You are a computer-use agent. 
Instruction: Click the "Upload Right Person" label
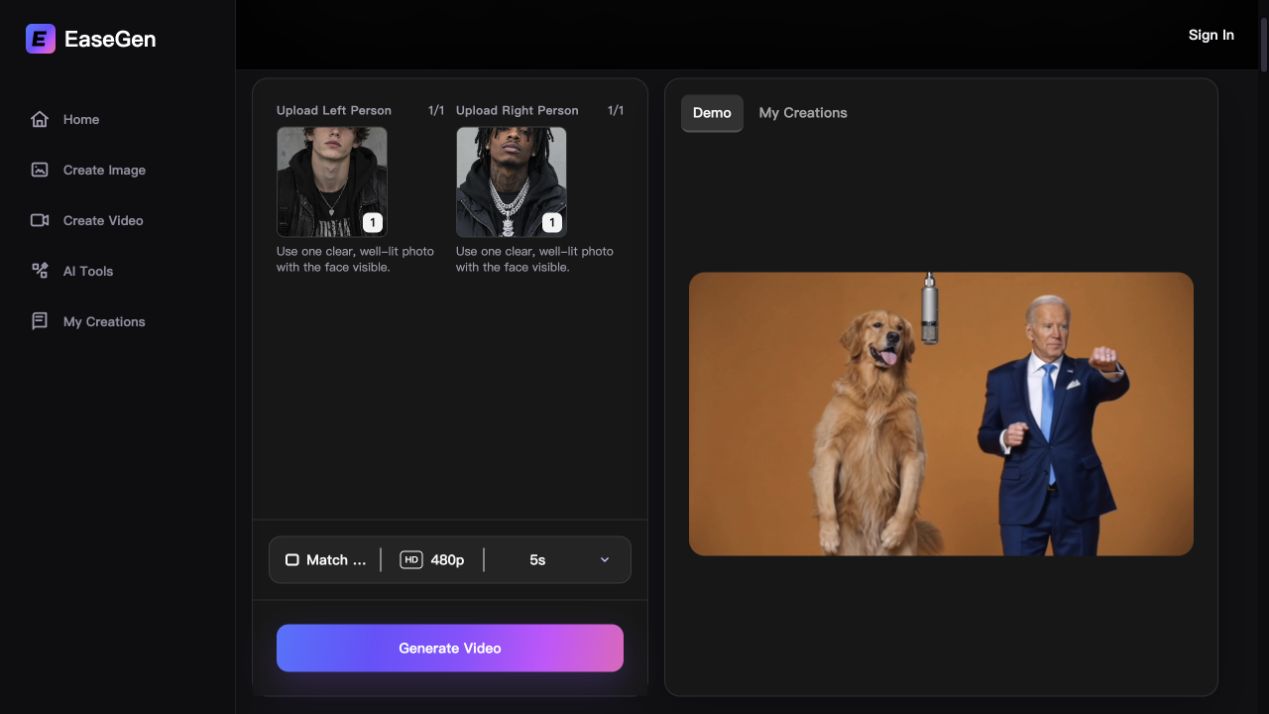click(x=517, y=111)
